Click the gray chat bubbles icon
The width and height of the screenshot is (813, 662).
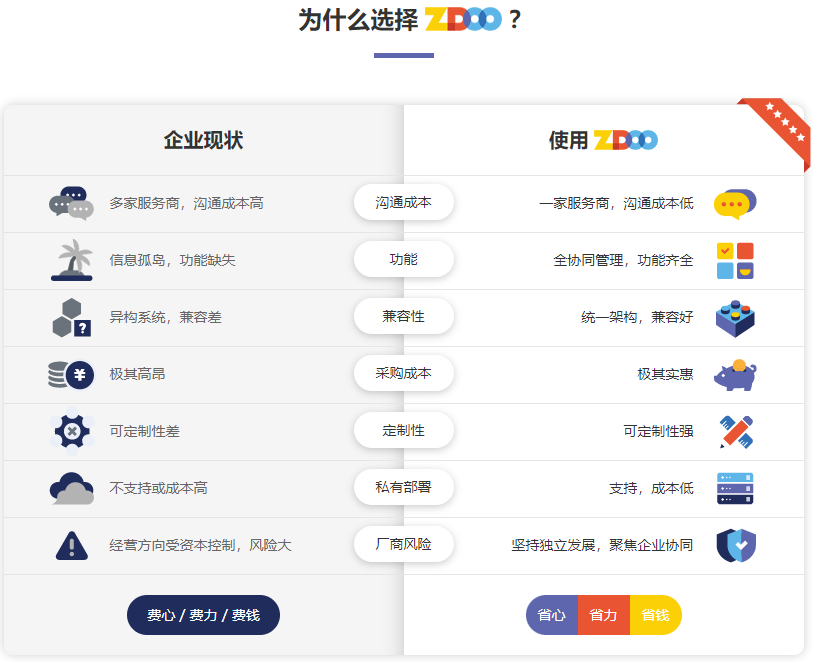(x=71, y=203)
